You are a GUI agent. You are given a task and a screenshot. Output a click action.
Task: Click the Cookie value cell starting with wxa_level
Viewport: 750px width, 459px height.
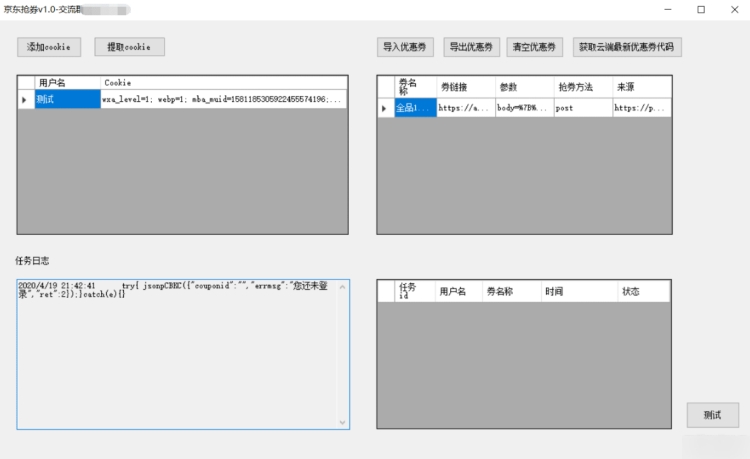point(222,100)
